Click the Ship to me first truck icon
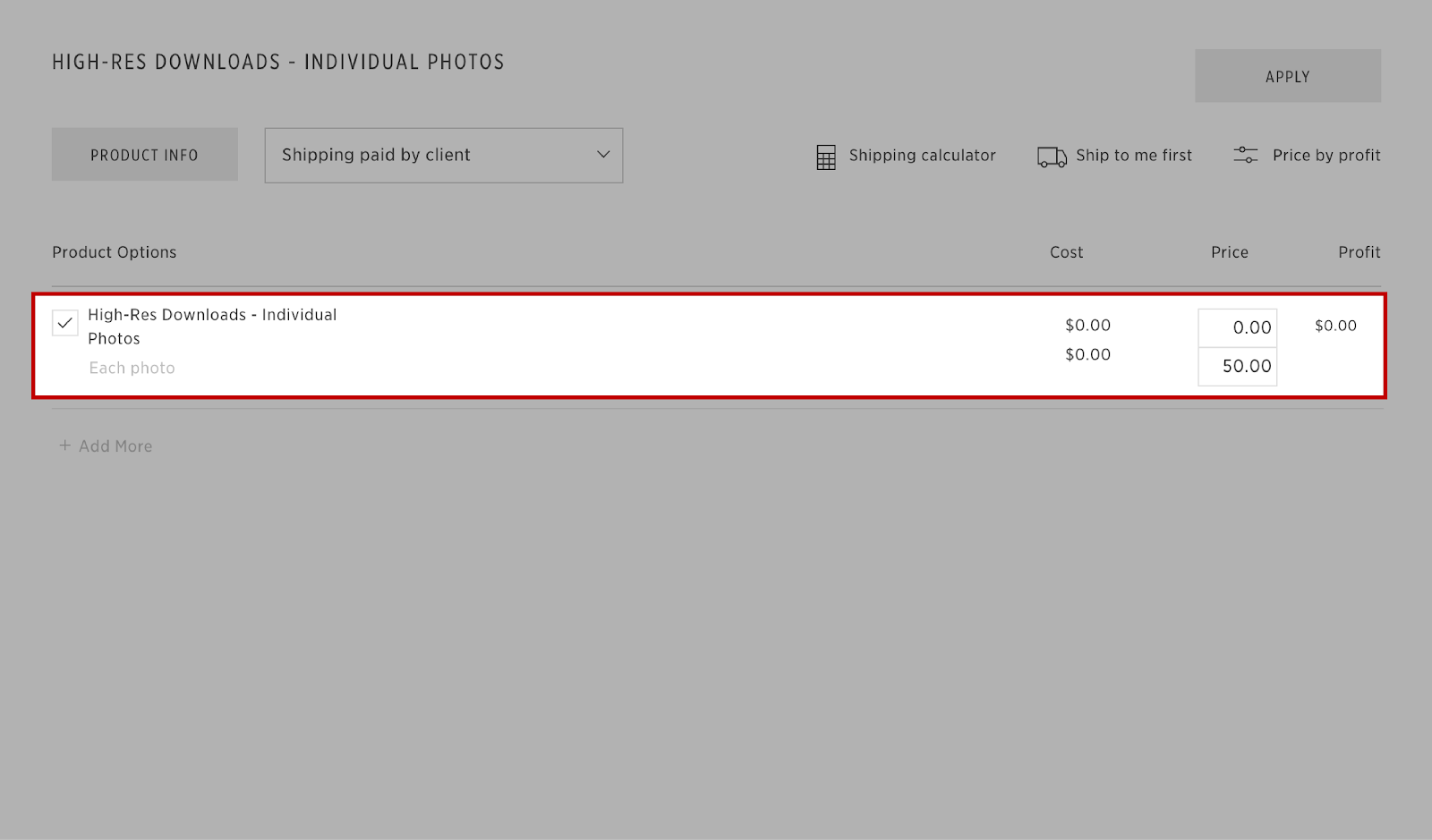Viewport: 1432px width, 840px height. pyautogui.click(x=1052, y=157)
